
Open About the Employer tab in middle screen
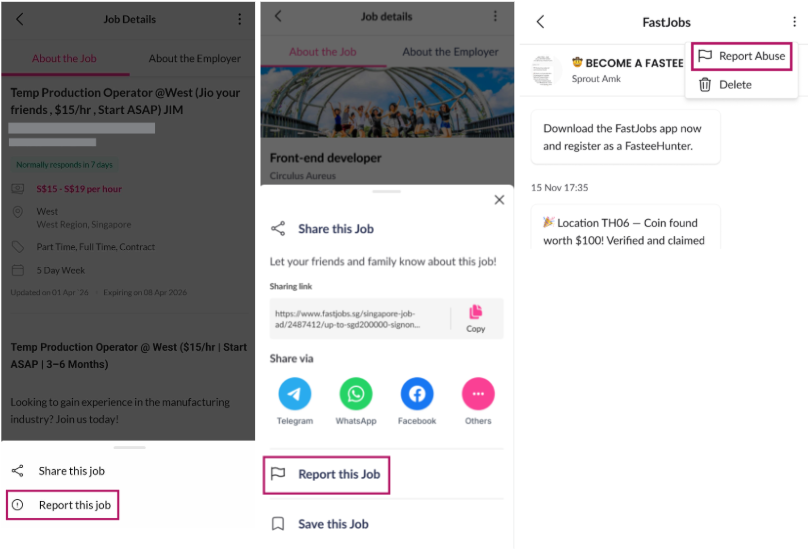(x=450, y=52)
